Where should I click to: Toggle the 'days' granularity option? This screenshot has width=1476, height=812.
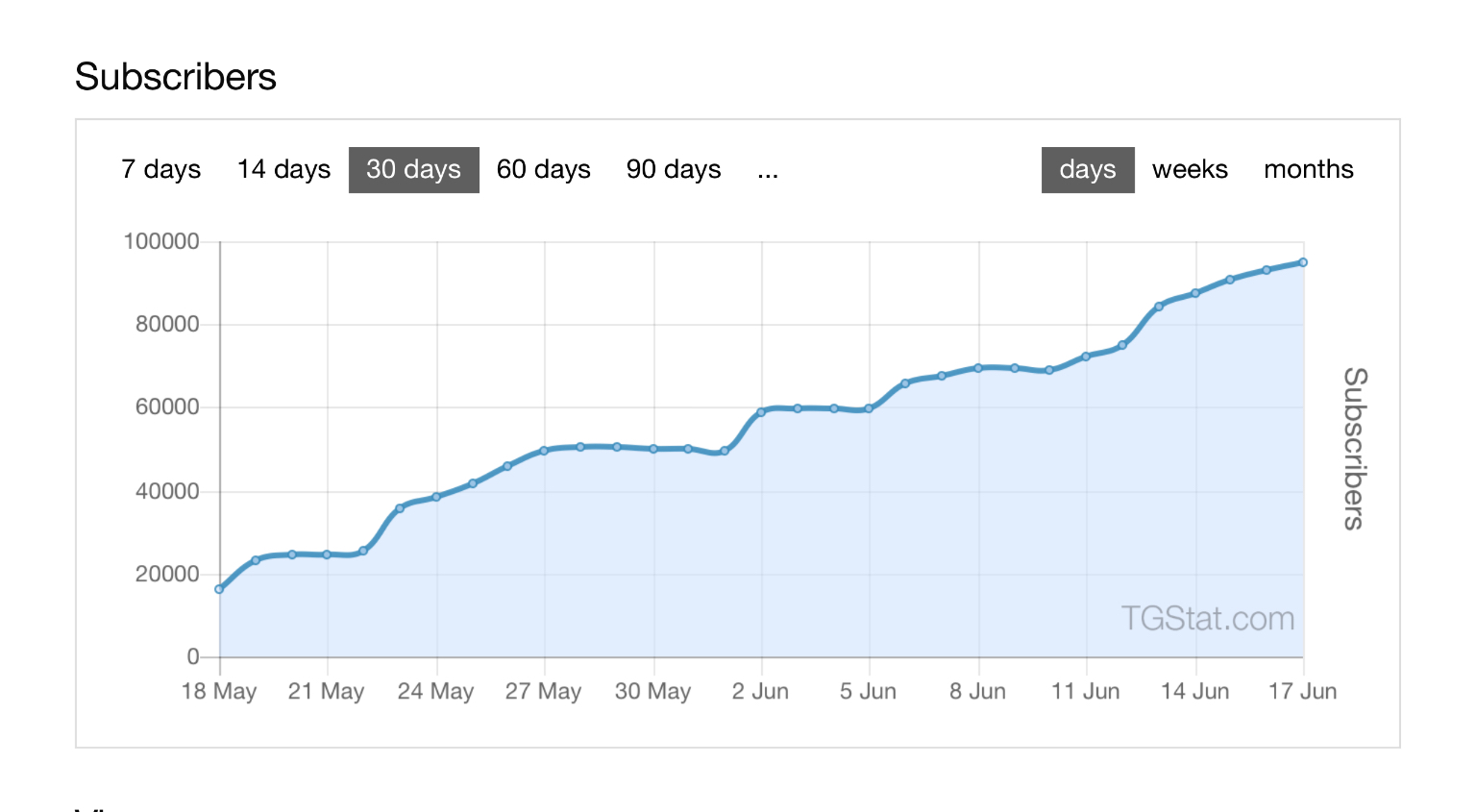1088,169
